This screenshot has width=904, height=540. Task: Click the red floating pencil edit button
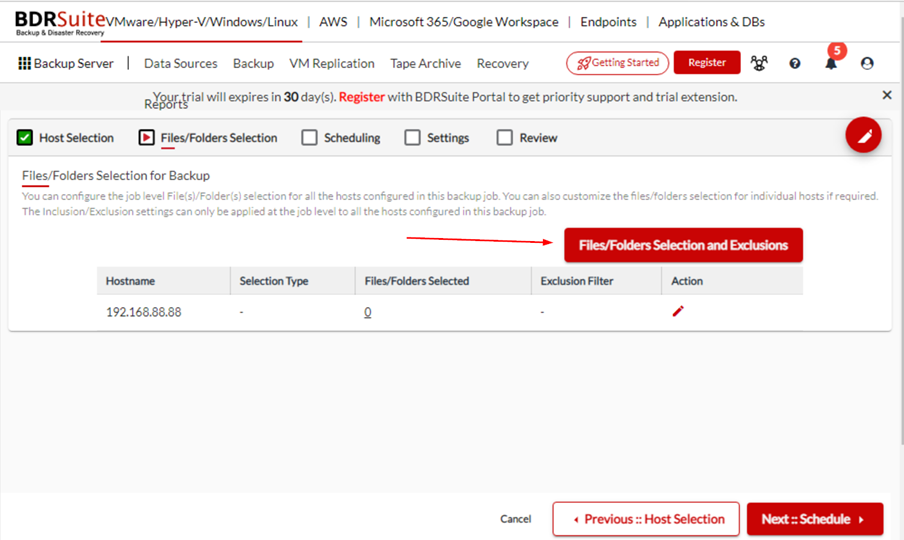863,135
